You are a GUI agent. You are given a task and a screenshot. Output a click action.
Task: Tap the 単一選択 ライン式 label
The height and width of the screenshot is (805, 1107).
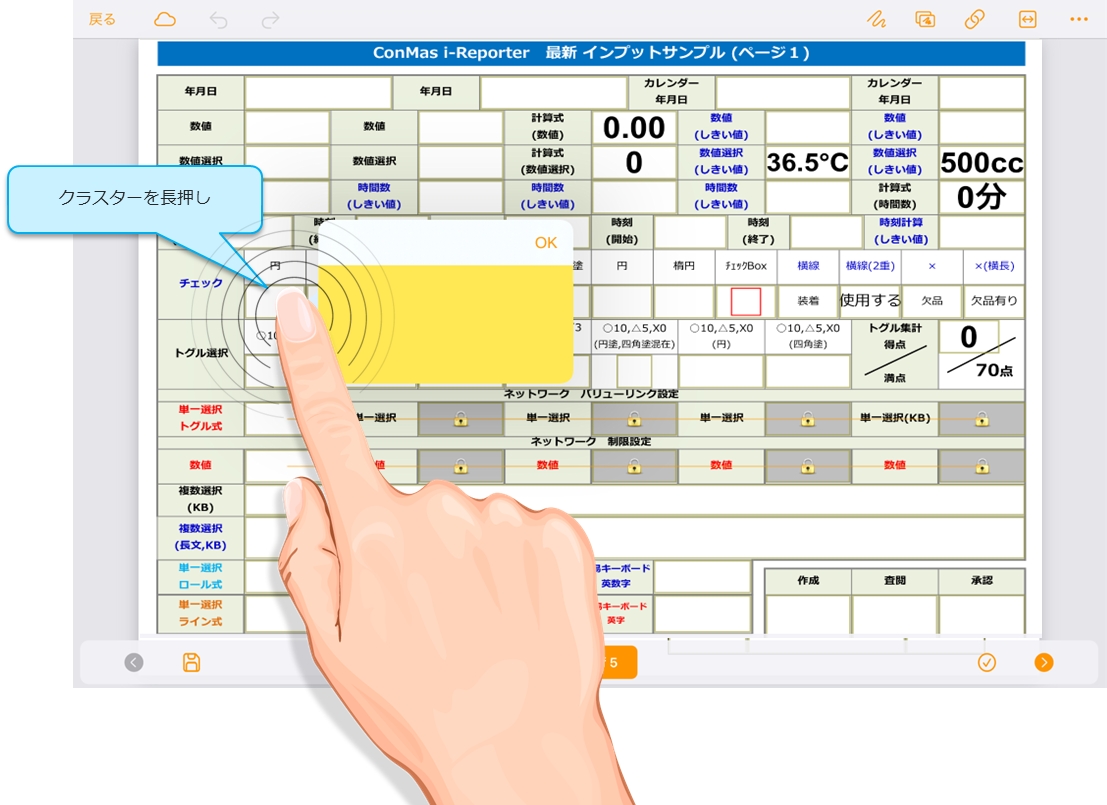201,613
